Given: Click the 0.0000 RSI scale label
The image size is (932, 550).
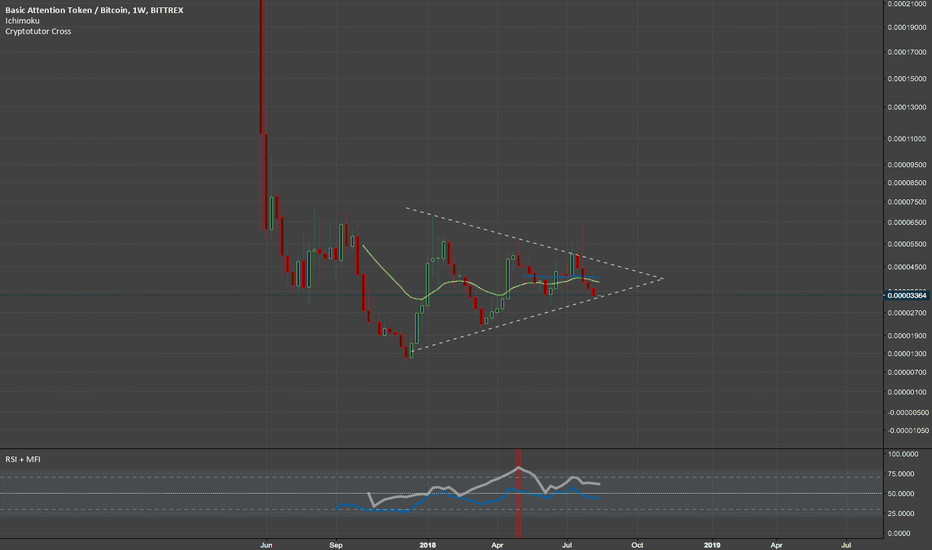Looking at the screenshot, I should pos(900,533).
